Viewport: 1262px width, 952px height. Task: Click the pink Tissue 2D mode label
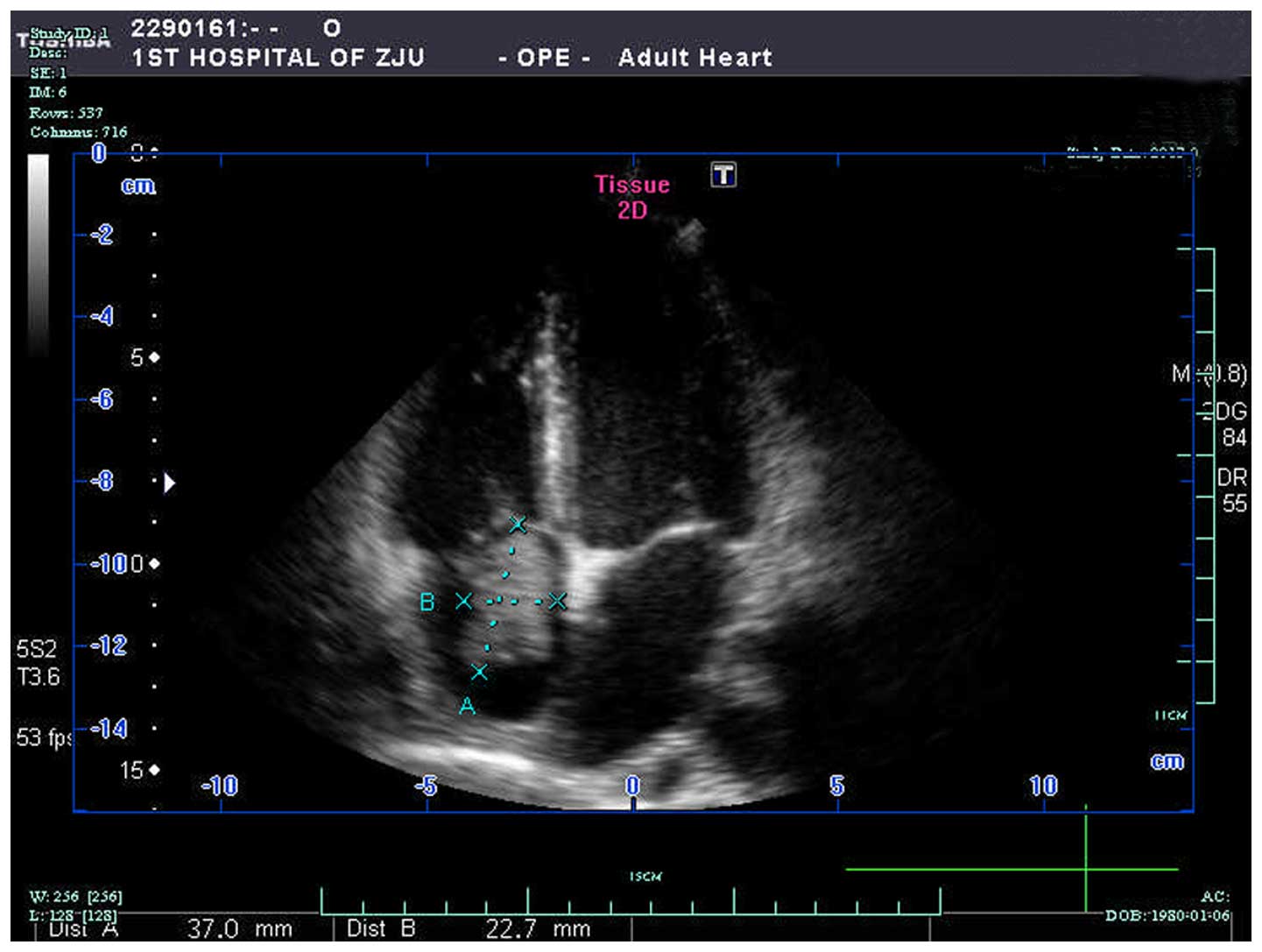click(631, 197)
